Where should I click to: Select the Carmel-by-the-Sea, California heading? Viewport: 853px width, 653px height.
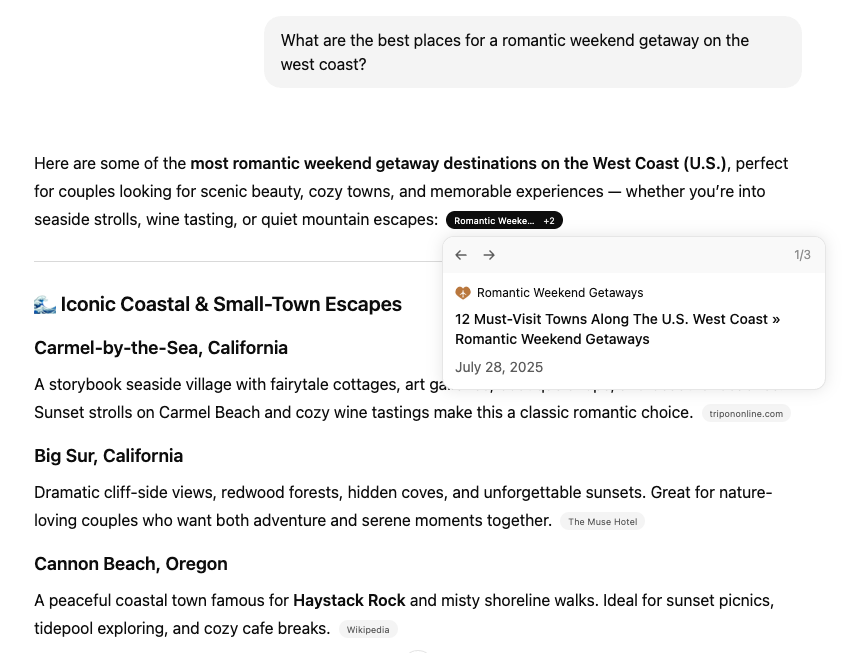tap(161, 348)
